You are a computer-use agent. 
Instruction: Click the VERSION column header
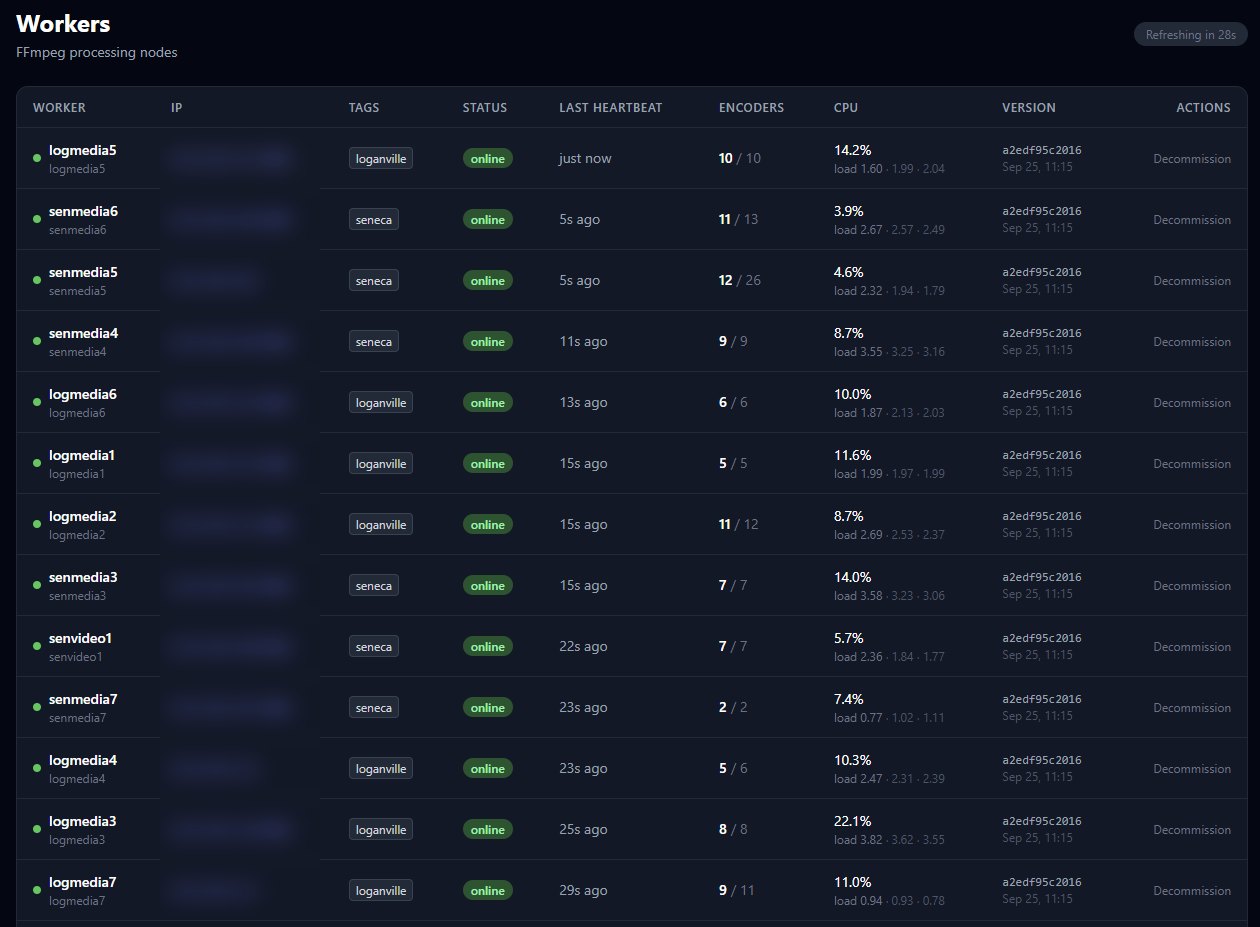pos(1029,108)
